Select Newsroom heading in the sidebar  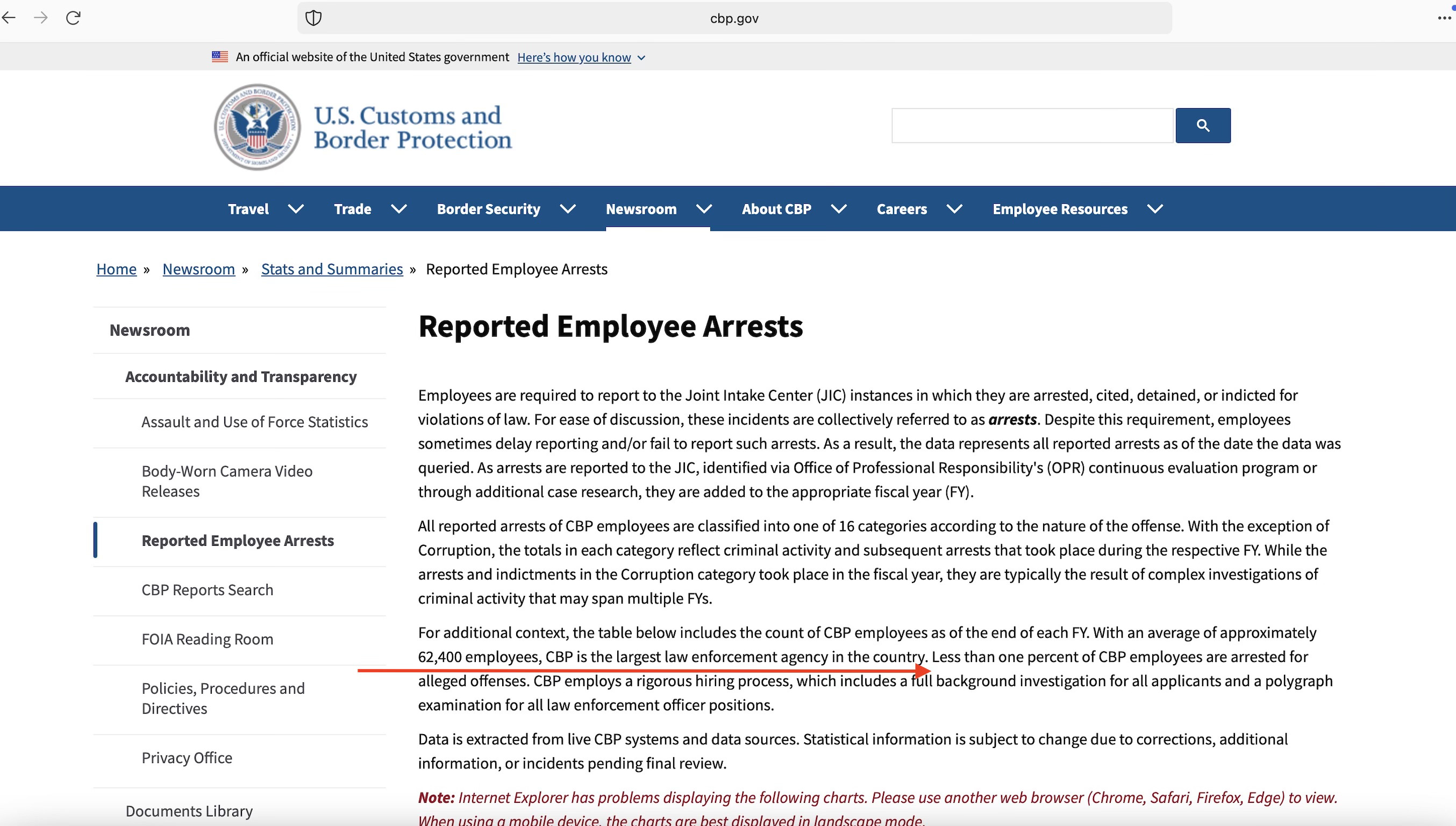150,330
